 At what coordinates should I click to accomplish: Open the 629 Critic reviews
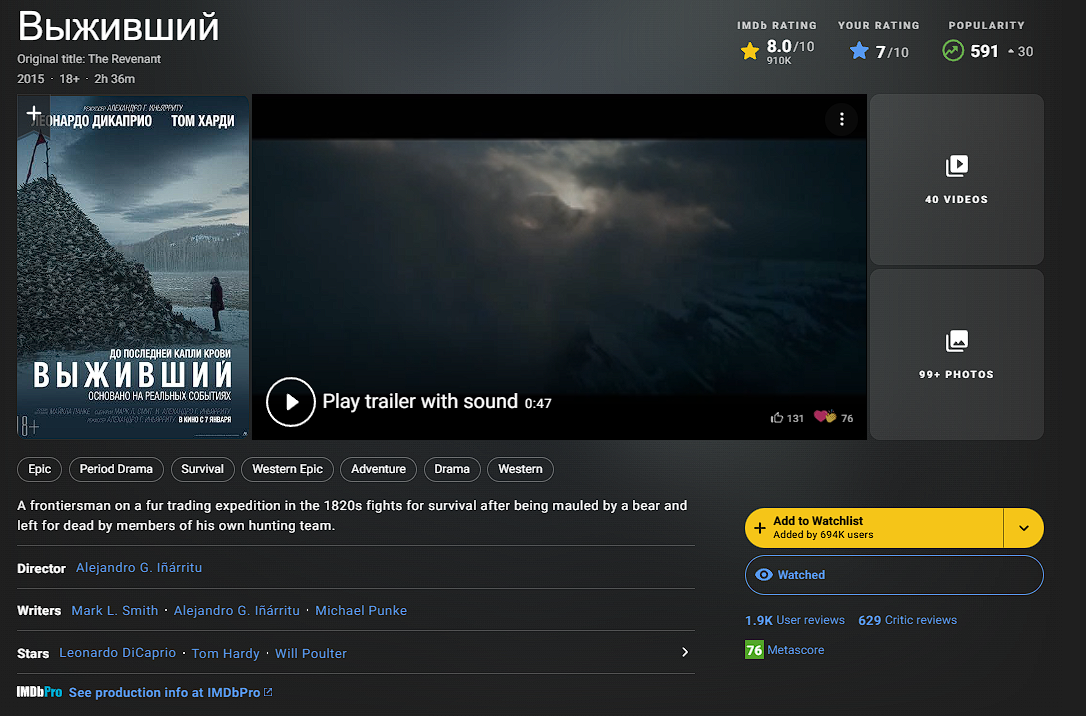[907, 620]
